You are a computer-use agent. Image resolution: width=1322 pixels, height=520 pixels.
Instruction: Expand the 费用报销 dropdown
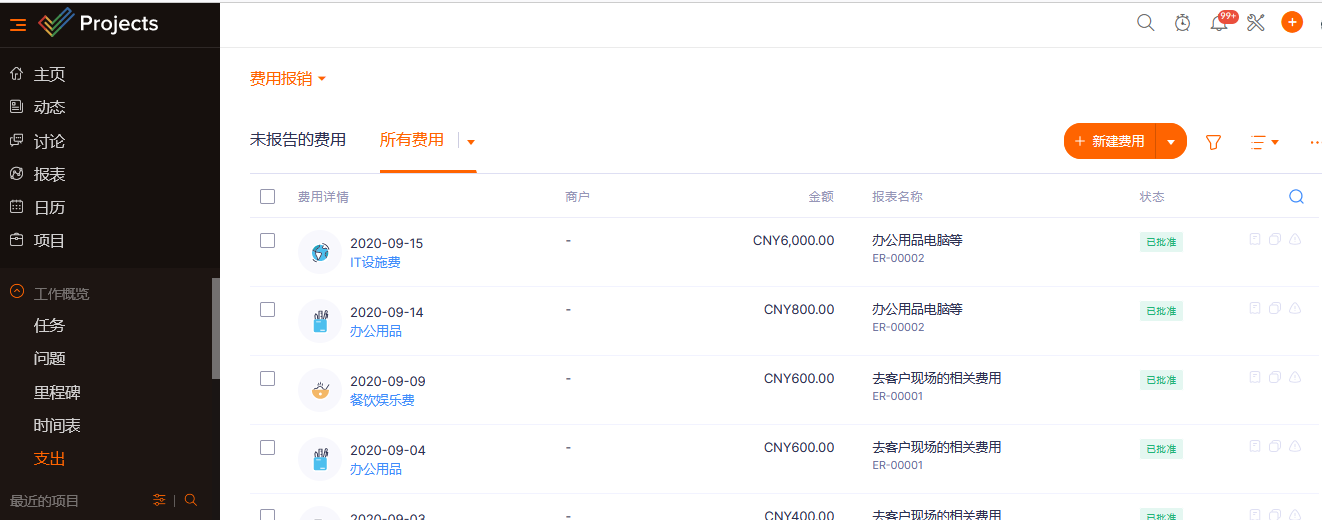coord(288,79)
